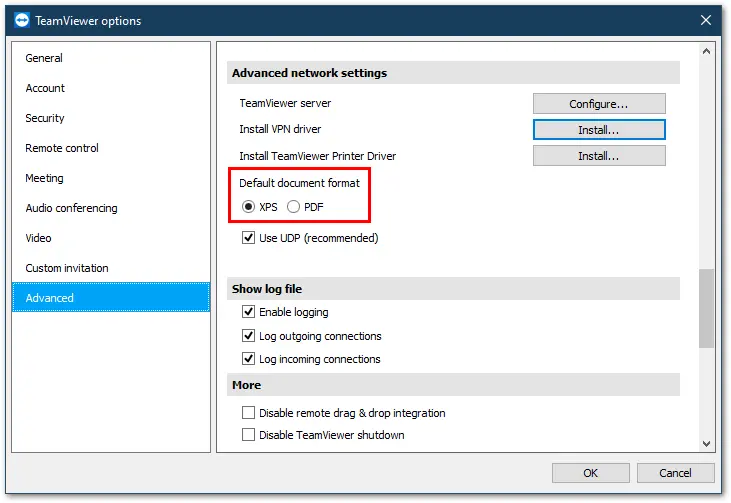The width and height of the screenshot is (731, 503).
Task: Click the scrollbar down arrow
Action: tap(706, 444)
